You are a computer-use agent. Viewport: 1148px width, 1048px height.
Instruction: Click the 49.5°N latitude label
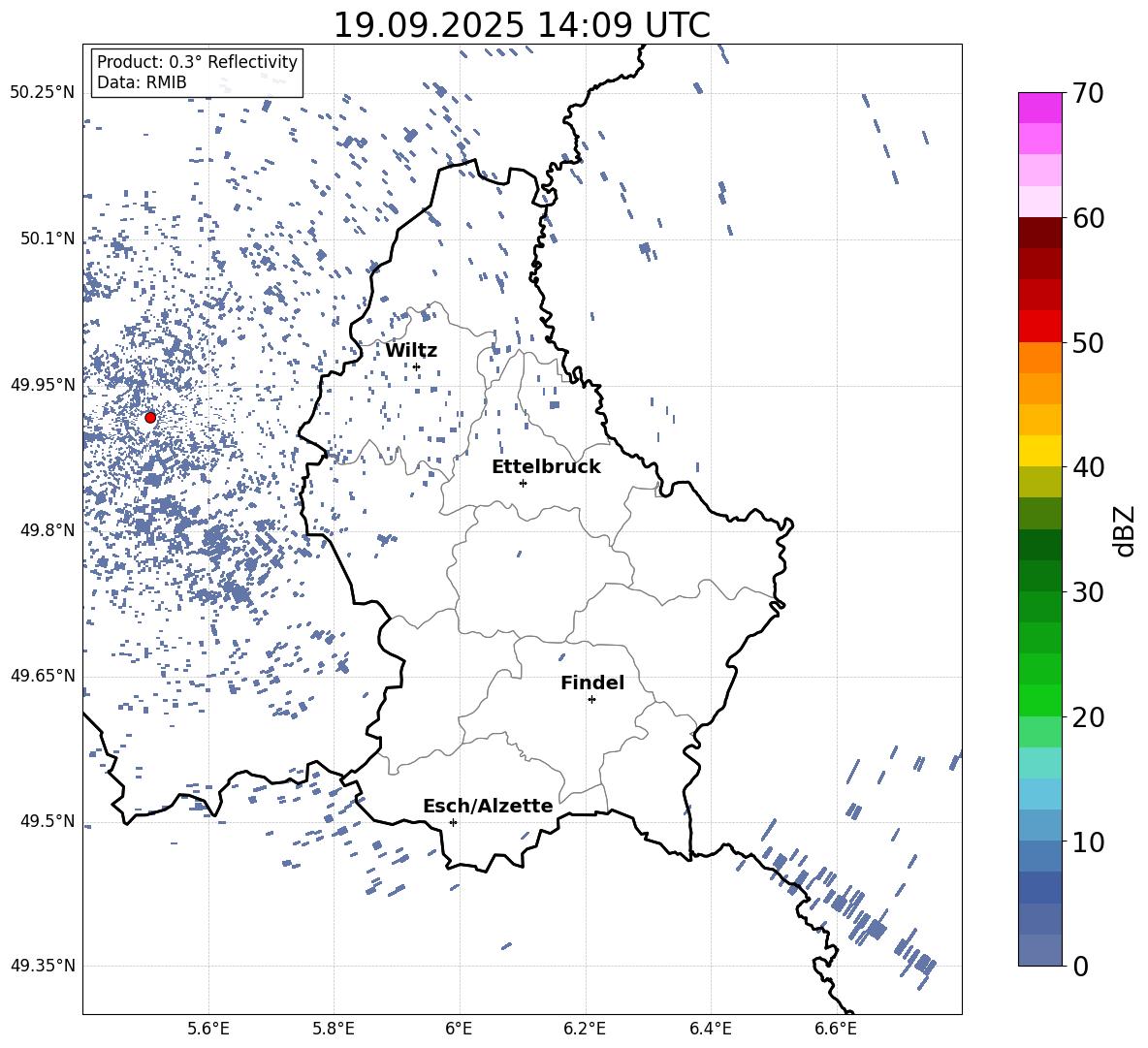pos(47,820)
